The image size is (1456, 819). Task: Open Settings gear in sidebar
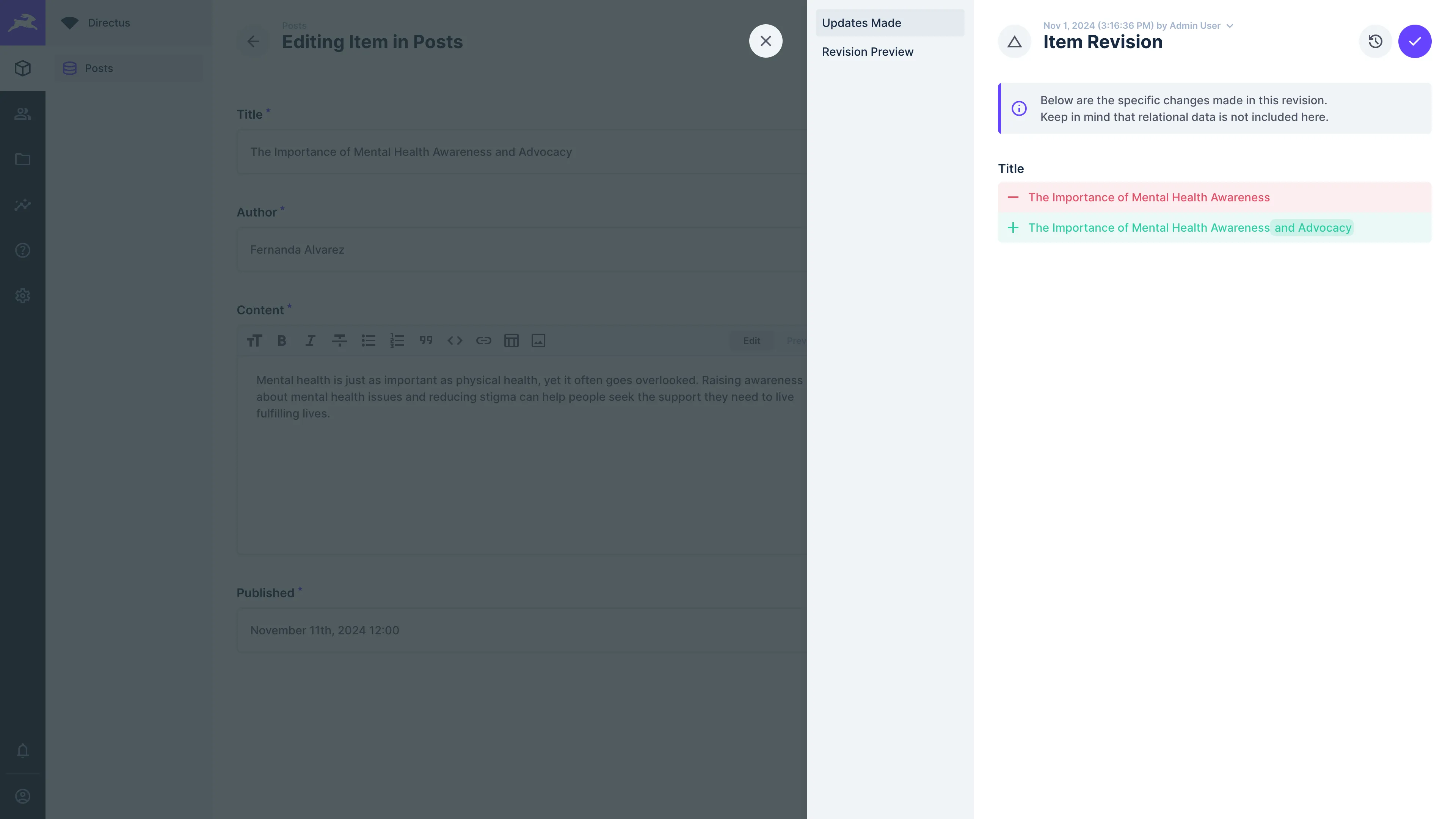[x=23, y=296]
